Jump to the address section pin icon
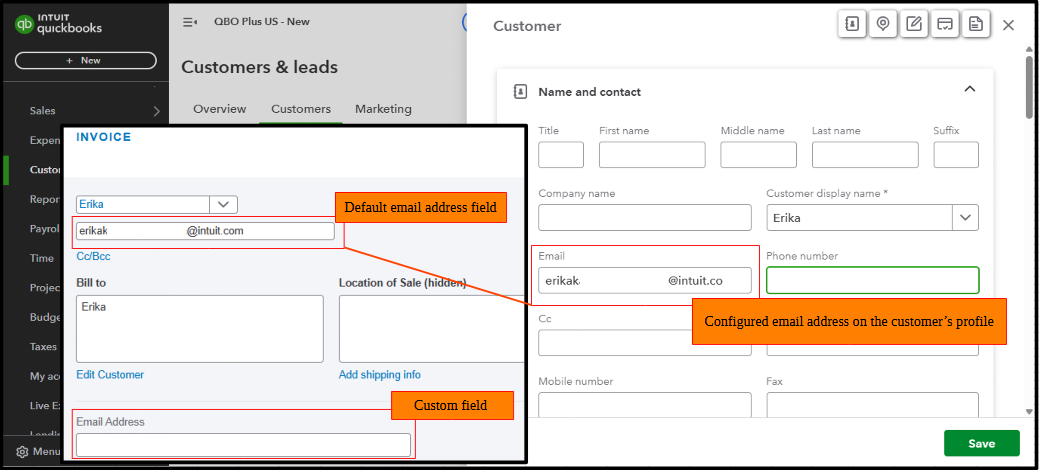1039x470 pixels. 883,24
